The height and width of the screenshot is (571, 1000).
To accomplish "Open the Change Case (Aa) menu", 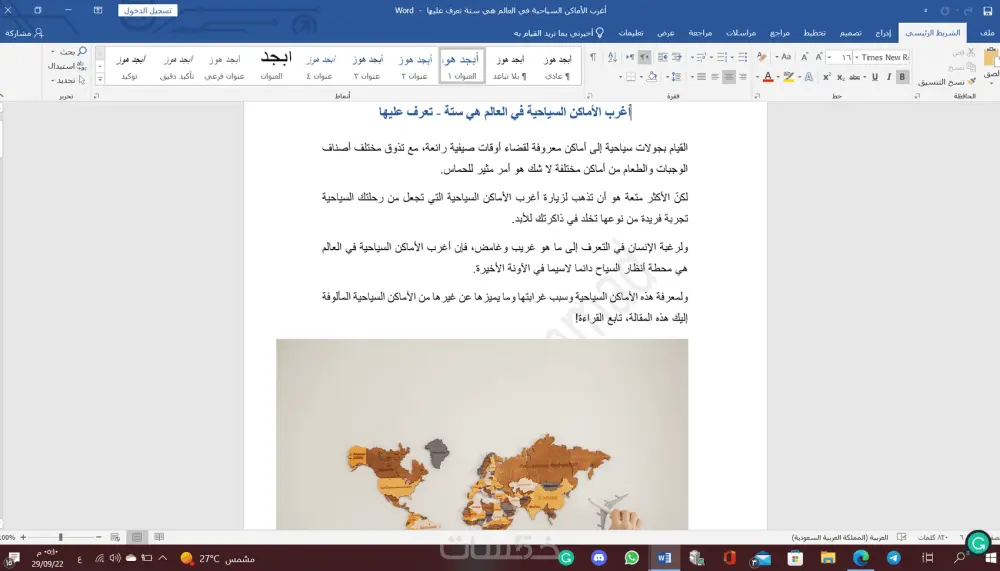I will pos(784,57).
